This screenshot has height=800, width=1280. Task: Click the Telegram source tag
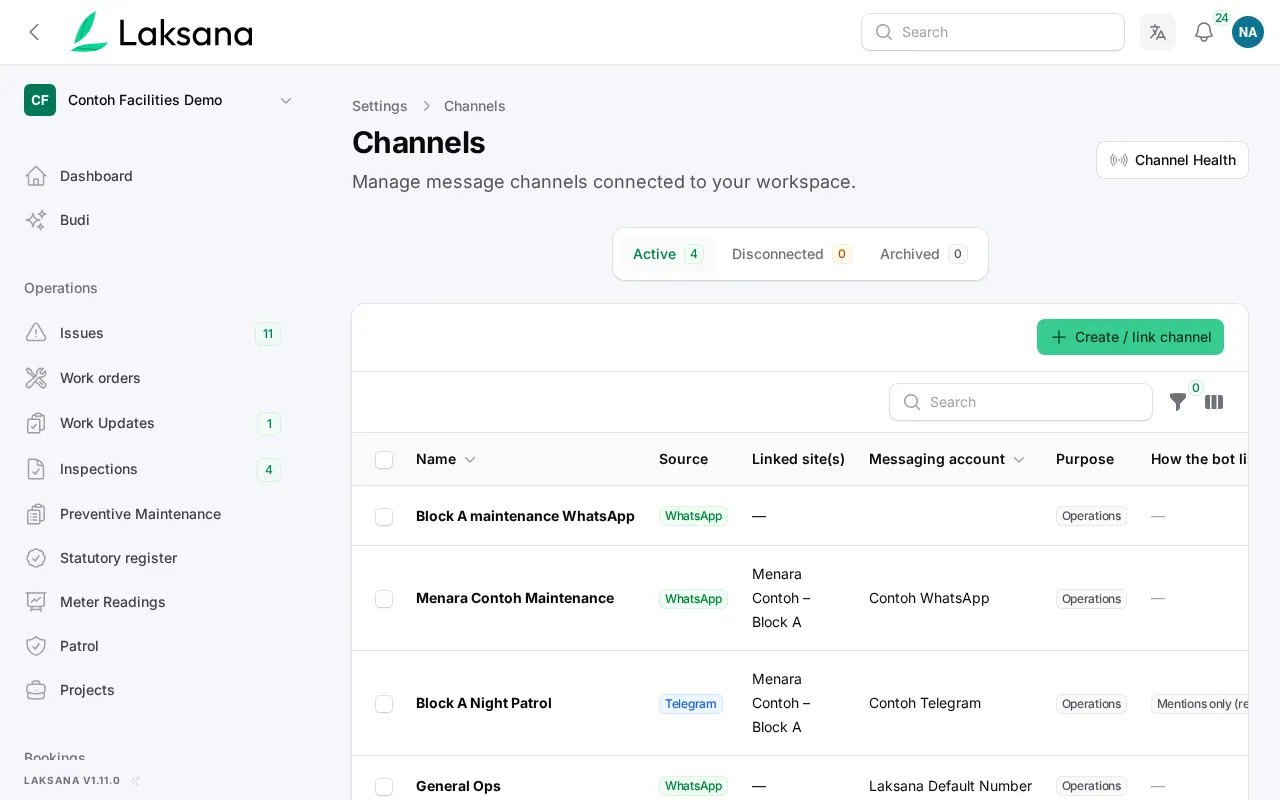691,704
